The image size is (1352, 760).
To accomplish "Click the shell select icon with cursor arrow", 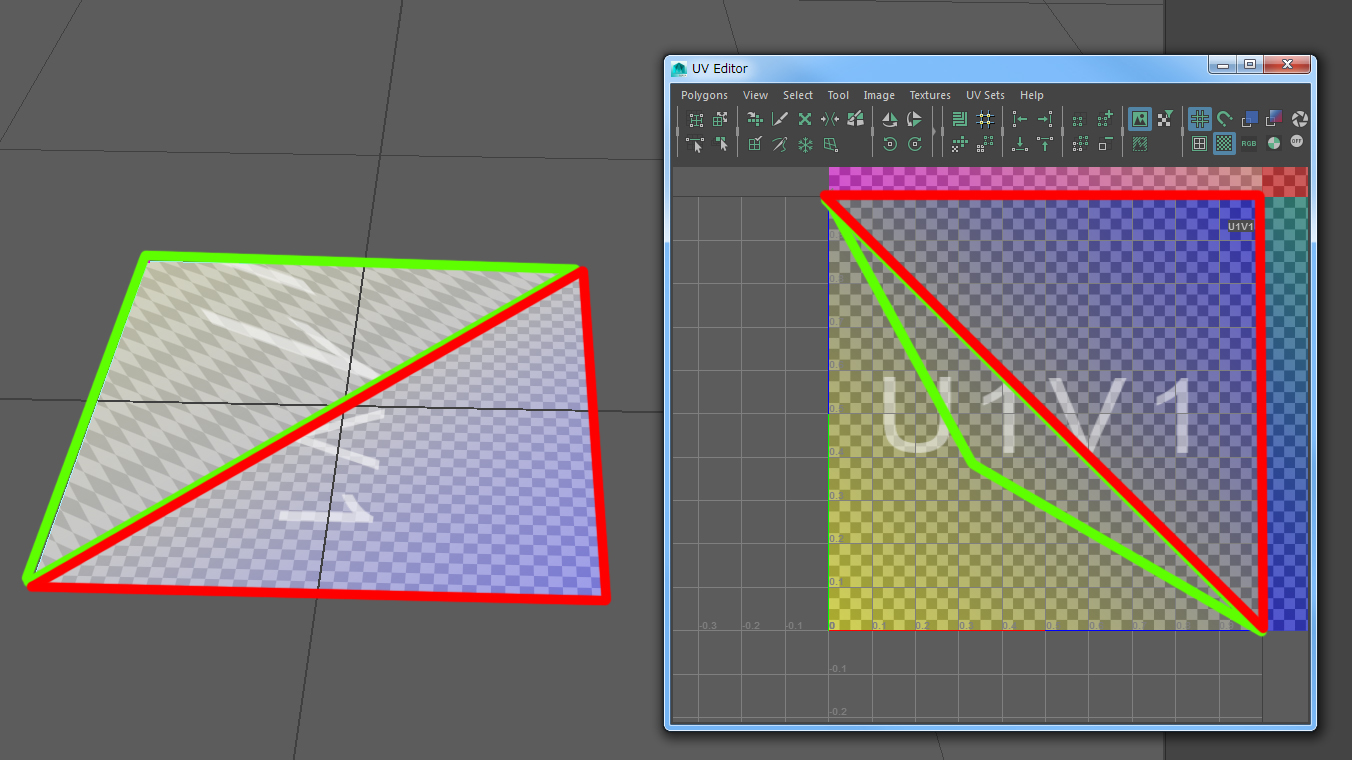I will click(x=720, y=144).
